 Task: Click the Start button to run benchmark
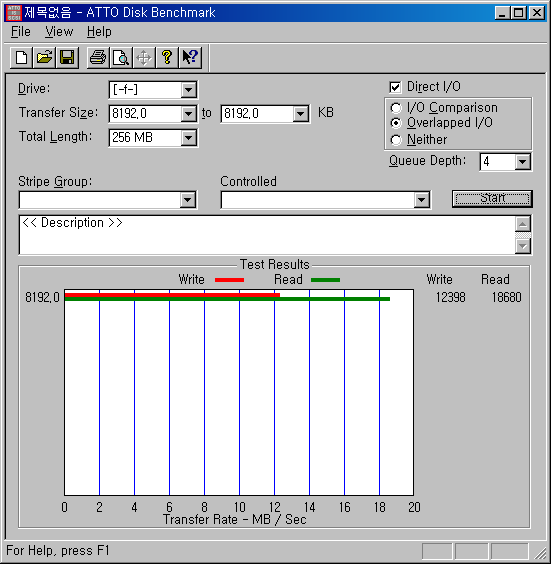[x=492, y=199]
